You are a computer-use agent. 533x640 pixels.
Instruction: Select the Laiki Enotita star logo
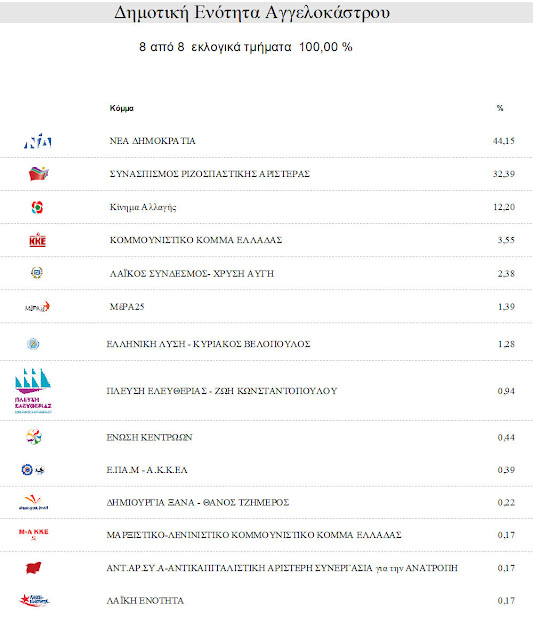point(34,600)
